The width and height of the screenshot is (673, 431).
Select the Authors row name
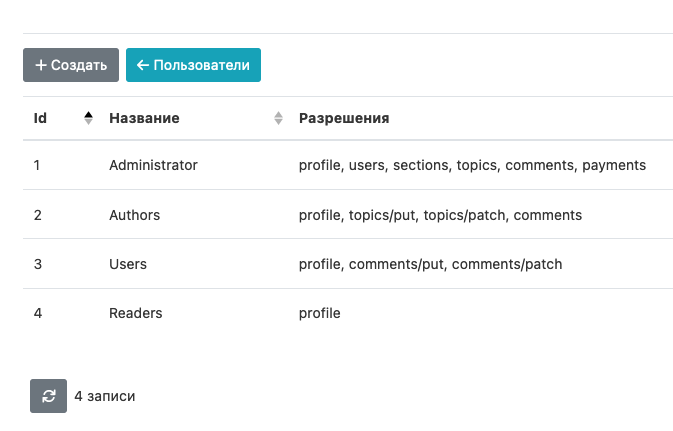(x=134, y=215)
